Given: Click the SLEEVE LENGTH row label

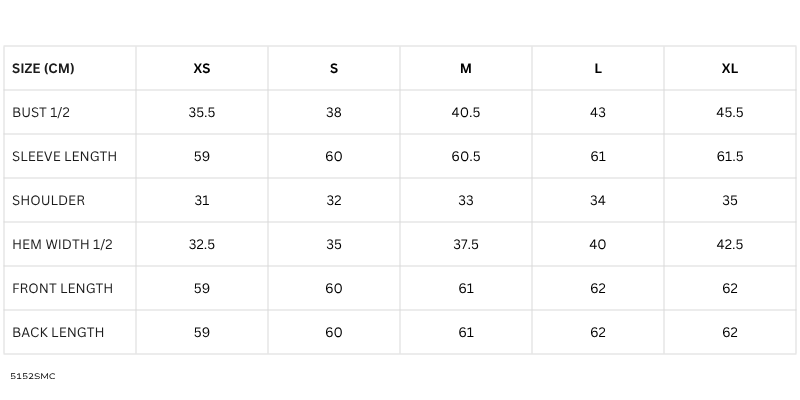Looking at the screenshot, I should [x=64, y=157].
